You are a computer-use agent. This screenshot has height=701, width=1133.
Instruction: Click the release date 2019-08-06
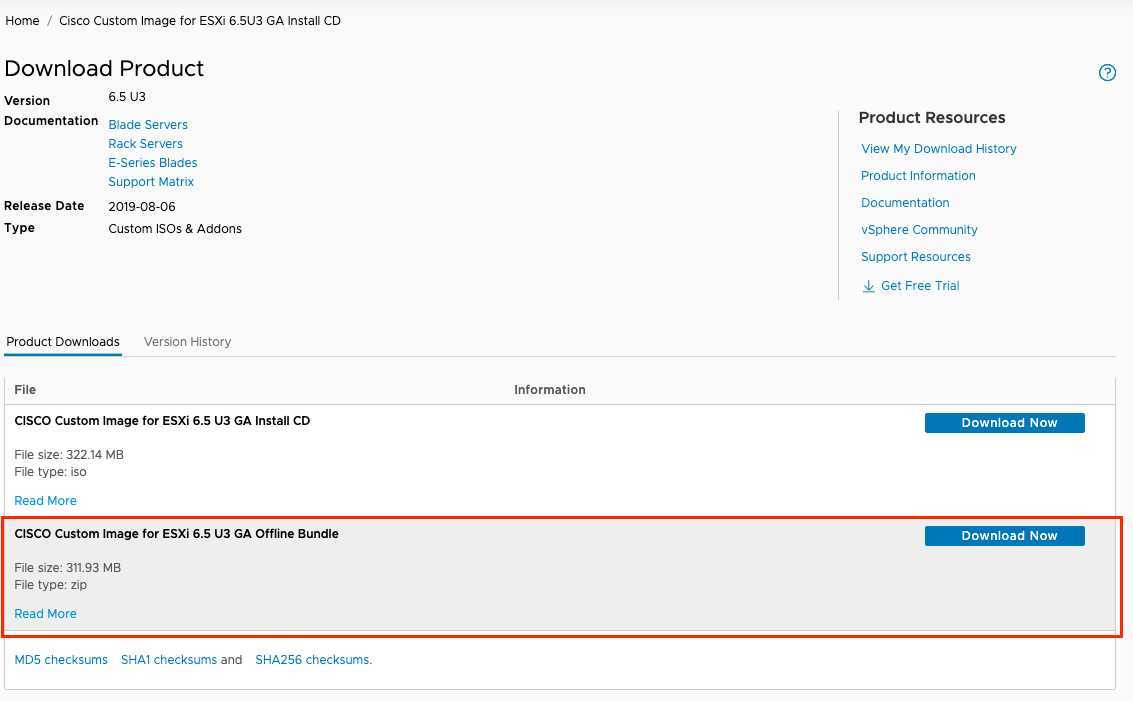(x=142, y=207)
